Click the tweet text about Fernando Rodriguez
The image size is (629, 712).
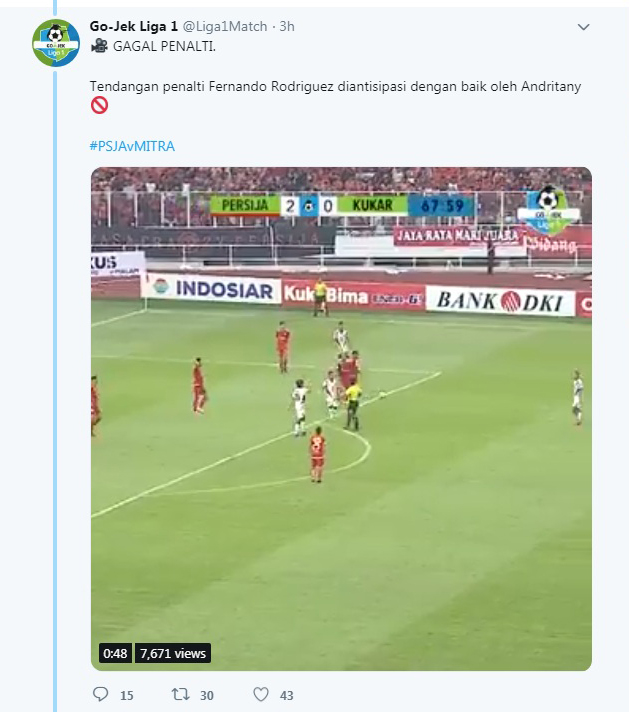(x=335, y=86)
